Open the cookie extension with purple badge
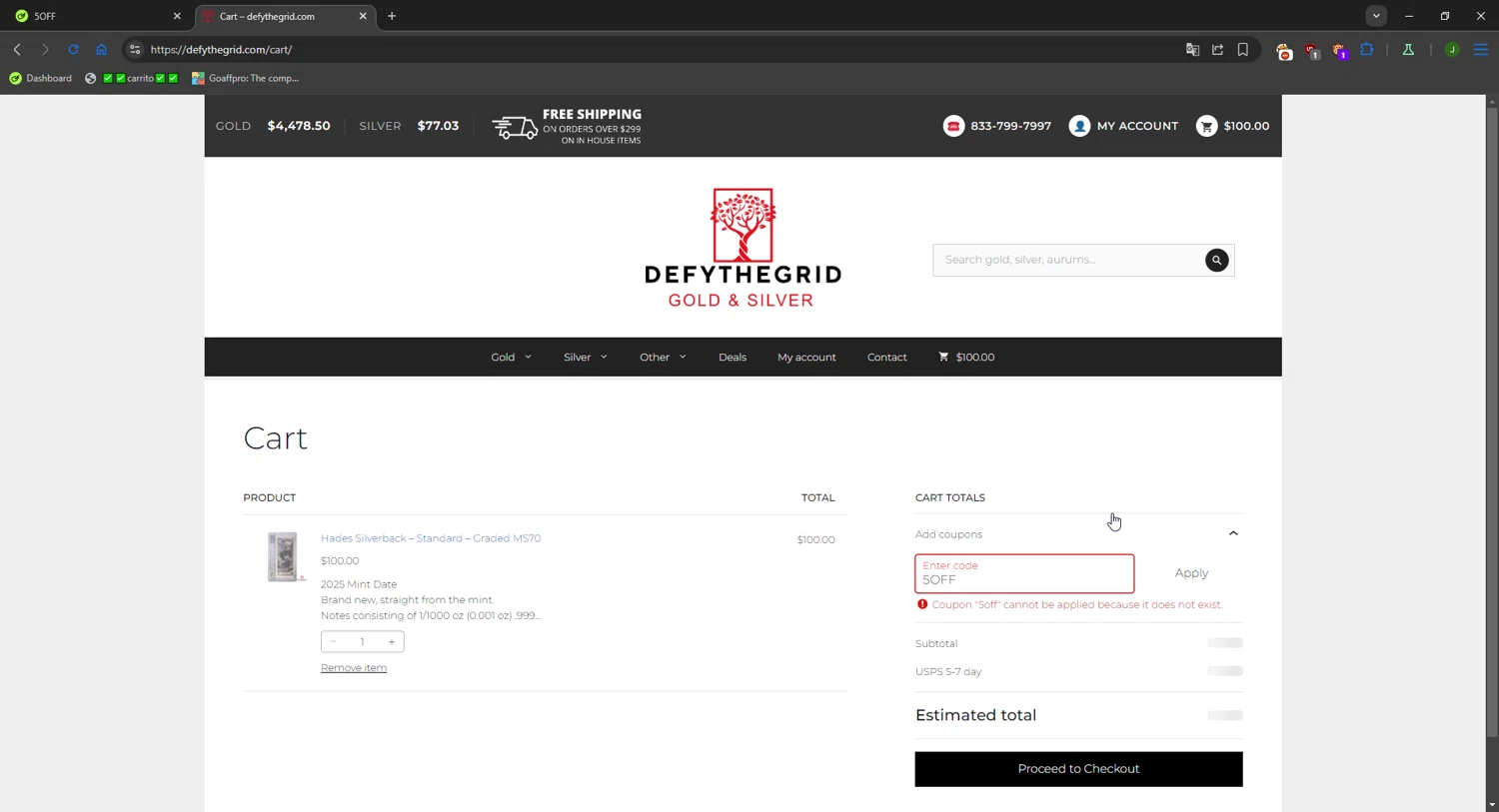This screenshot has height=812, width=1499. coord(1340,51)
